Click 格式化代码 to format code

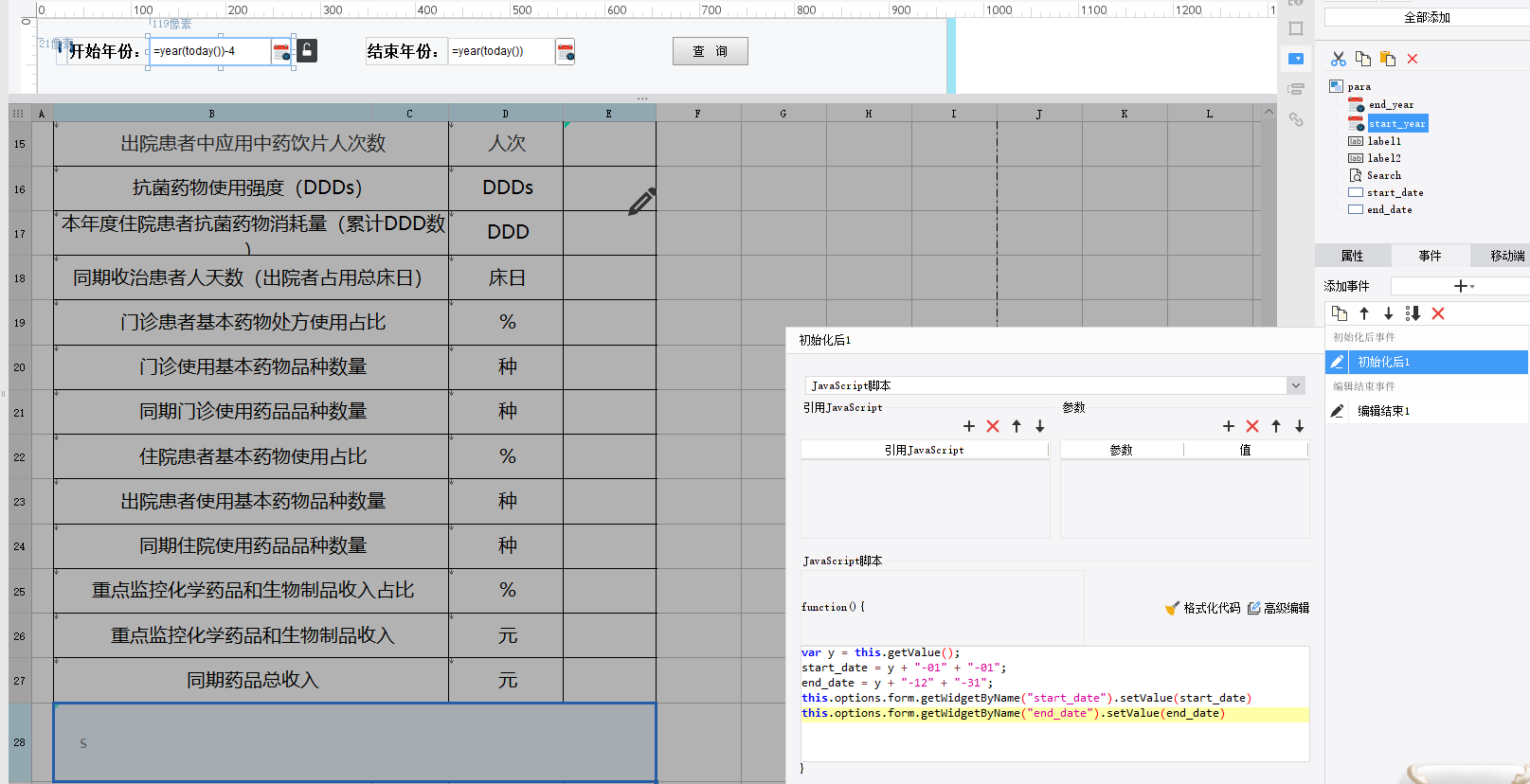pos(1202,608)
